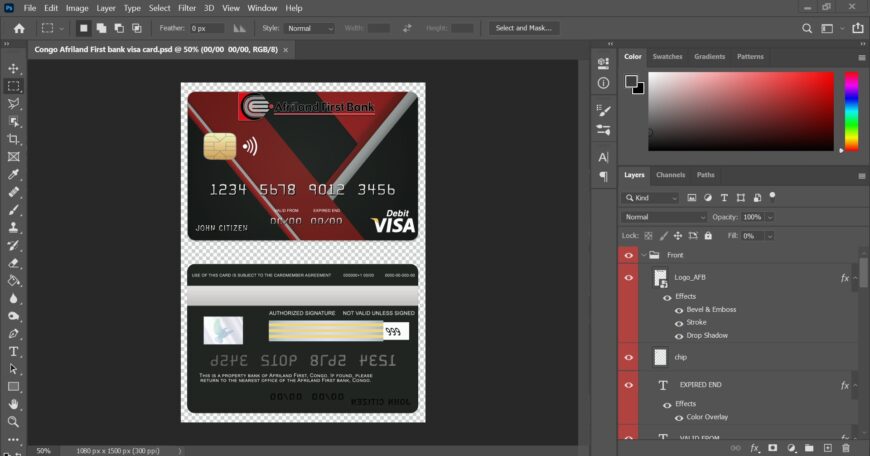The image size is (870, 456).
Task: Select the Blur tool
Action: [13, 298]
